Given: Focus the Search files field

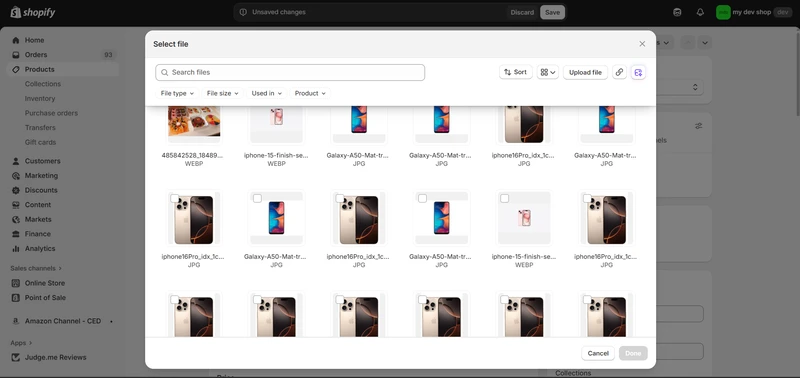Looking at the screenshot, I should click(x=290, y=72).
